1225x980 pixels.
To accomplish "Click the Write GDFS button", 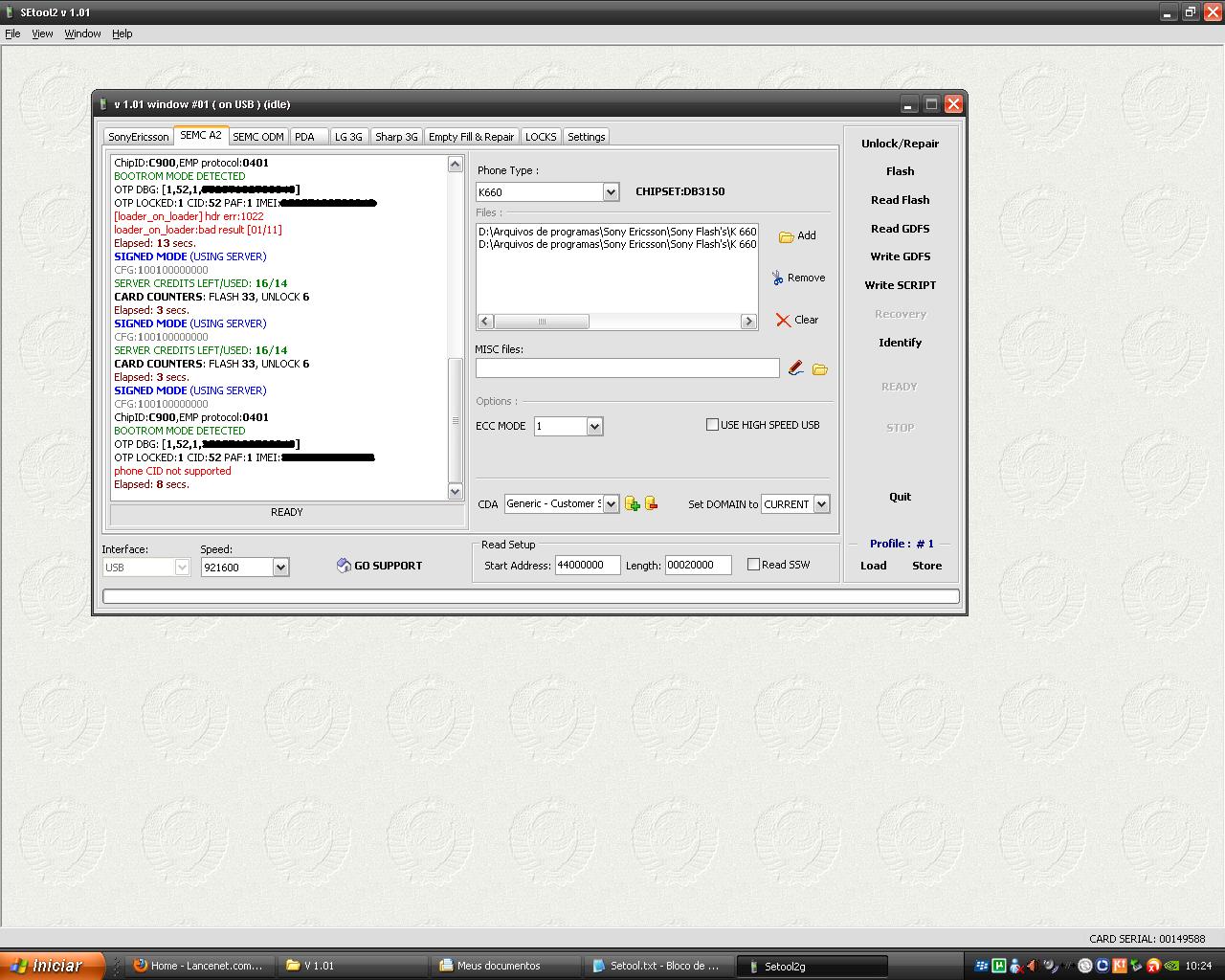I will [900, 256].
